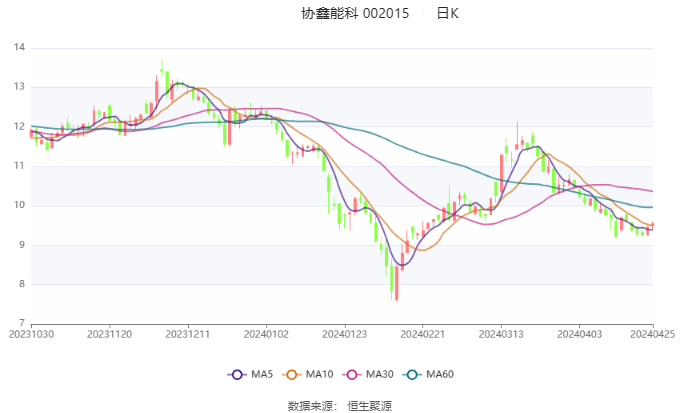680x413 pixels.
Task: Select the 20240102 date on x-axis
Action: (x=266, y=335)
